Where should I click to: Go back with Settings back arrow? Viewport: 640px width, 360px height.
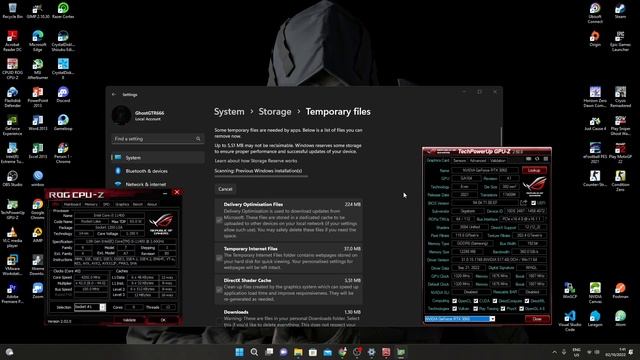114,94
